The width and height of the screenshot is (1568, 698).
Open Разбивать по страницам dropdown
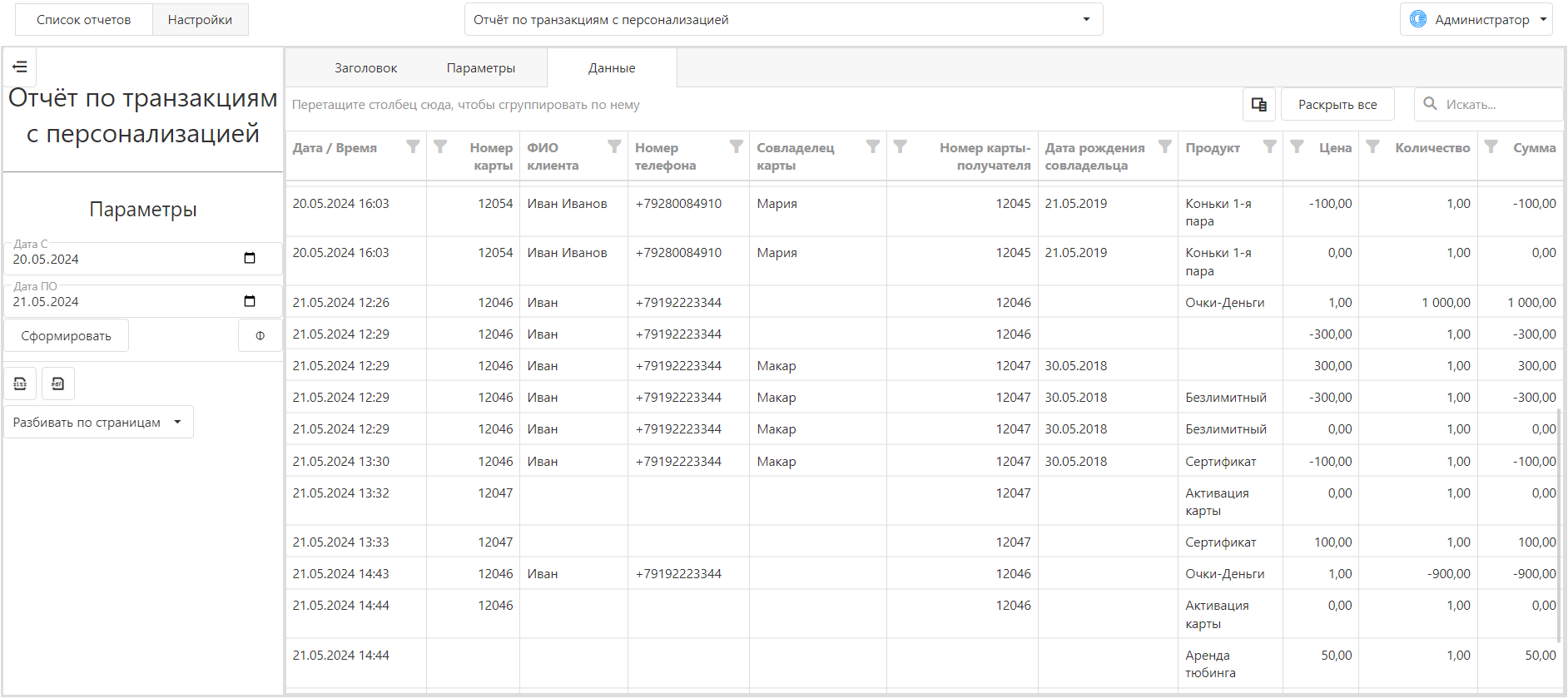99,422
